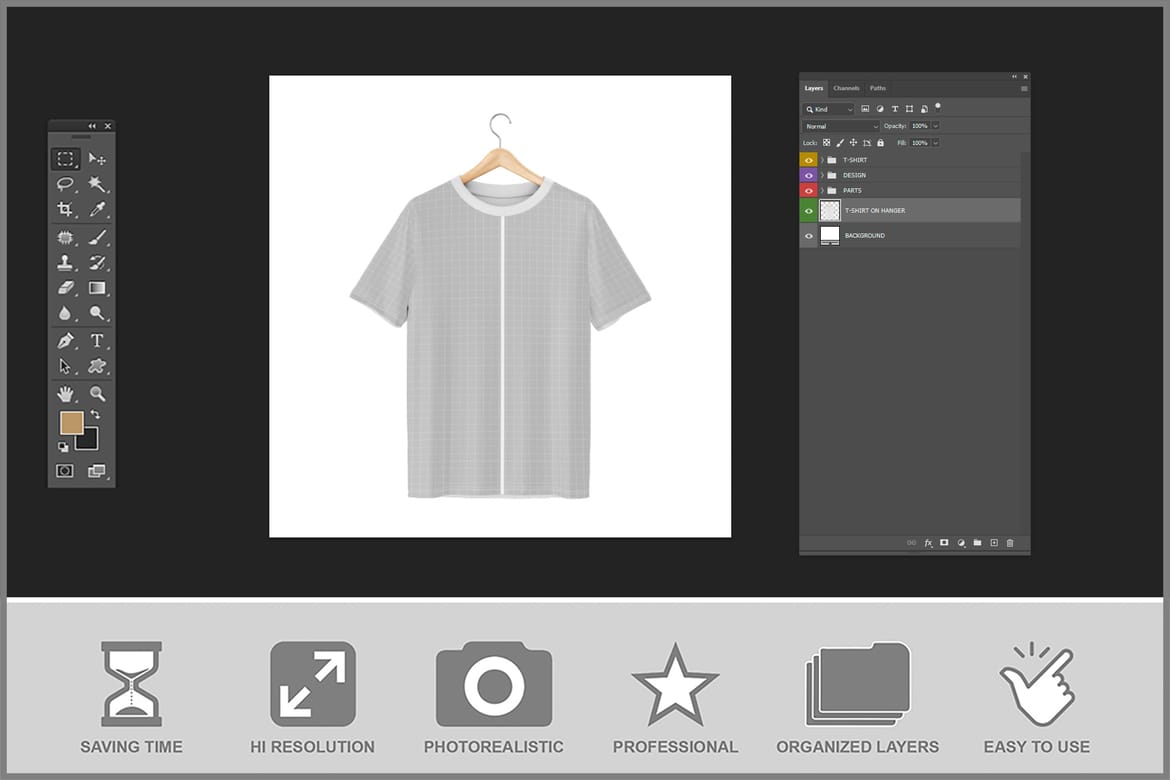The width and height of the screenshot is (1170, 780).
Task: Select the Clone Stamp tool
Action: point(66,262)
